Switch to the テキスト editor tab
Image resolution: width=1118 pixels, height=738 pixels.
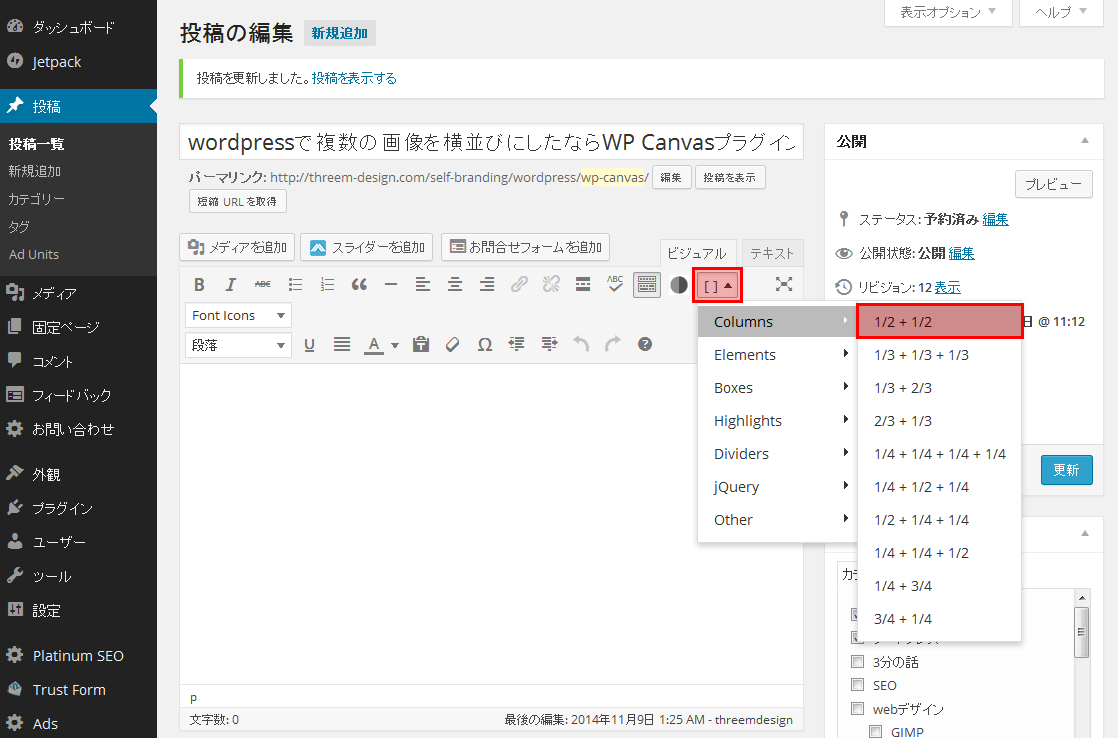(x=772, y=253)
